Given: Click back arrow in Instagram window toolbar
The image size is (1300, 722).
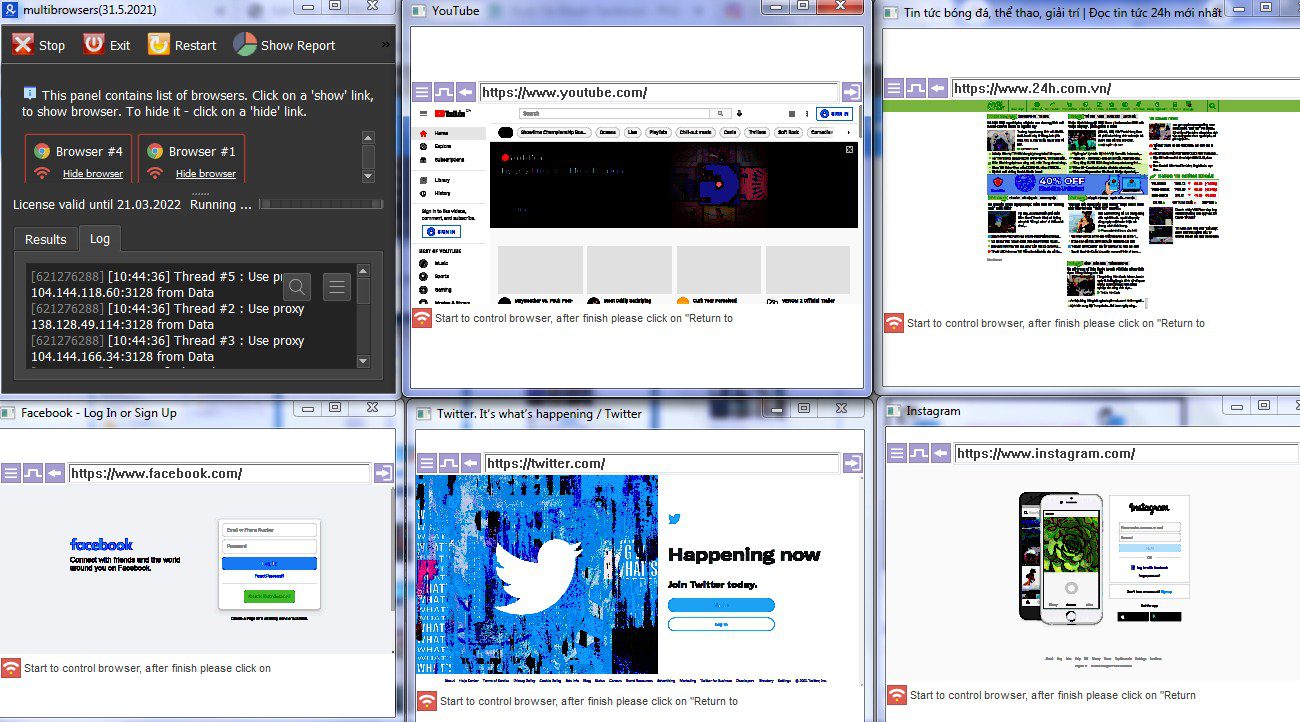Looking at the screenshot, I should tap(939, 453).
